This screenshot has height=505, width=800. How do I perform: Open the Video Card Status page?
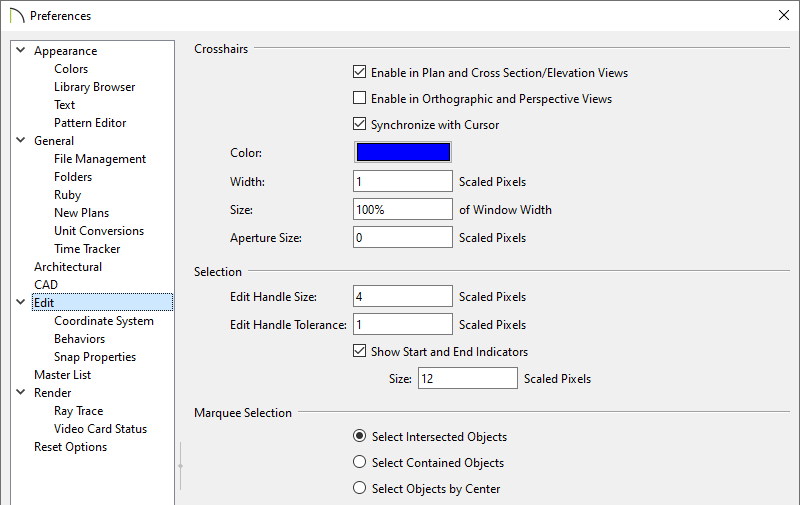(101, 428)
